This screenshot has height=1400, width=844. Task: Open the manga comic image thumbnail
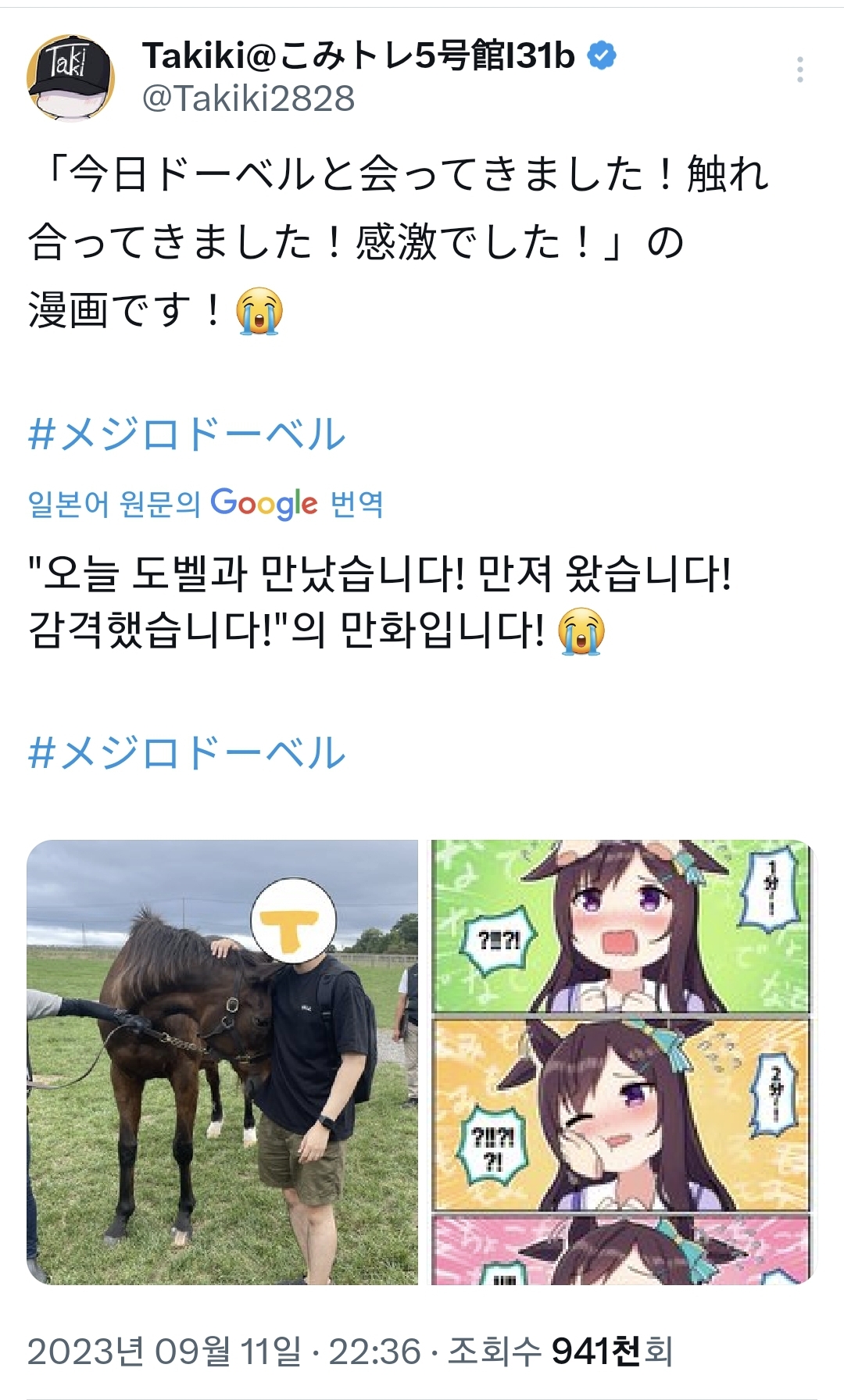pos(623,1062)
